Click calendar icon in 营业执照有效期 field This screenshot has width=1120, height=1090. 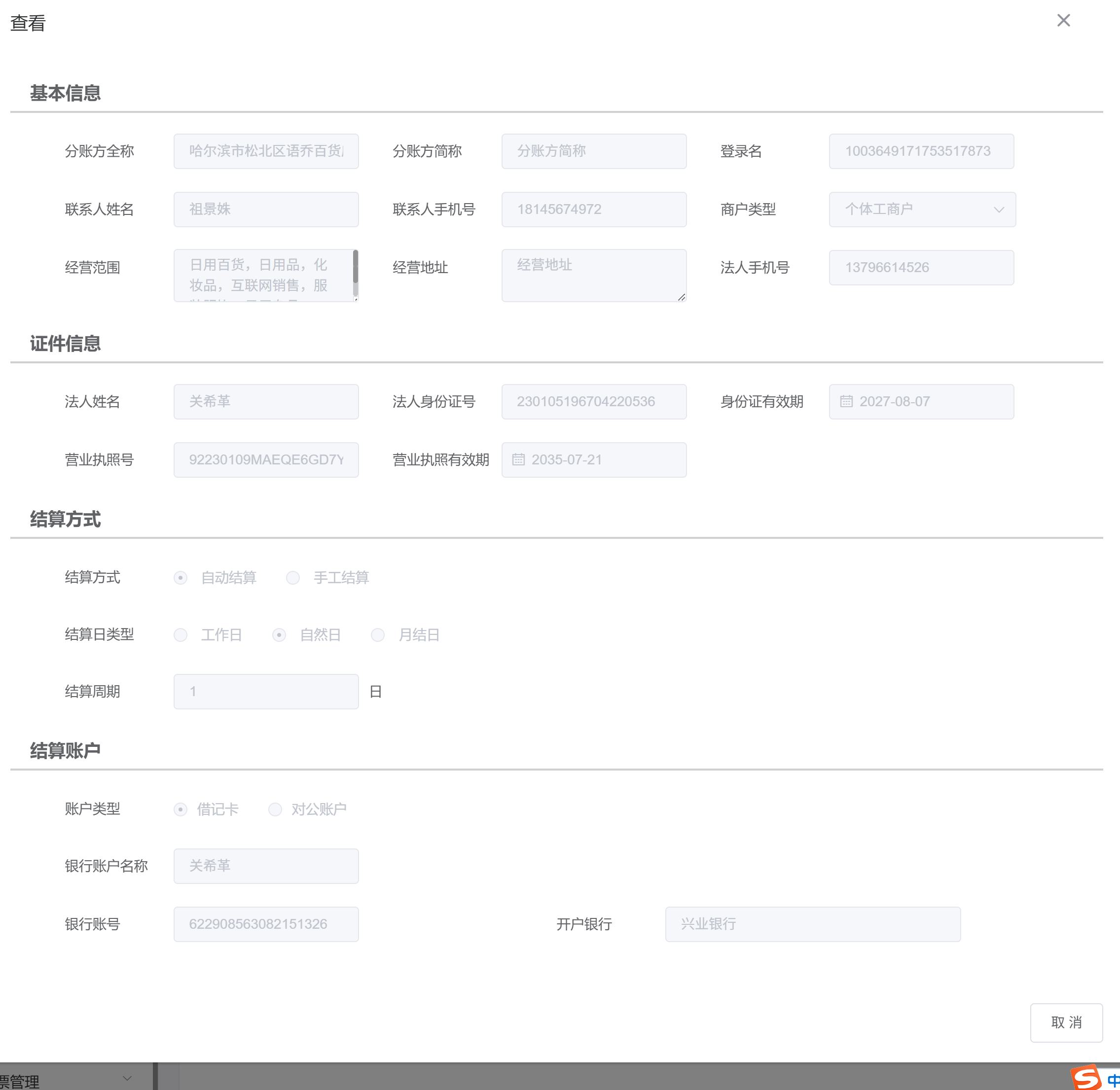point(518,459)
